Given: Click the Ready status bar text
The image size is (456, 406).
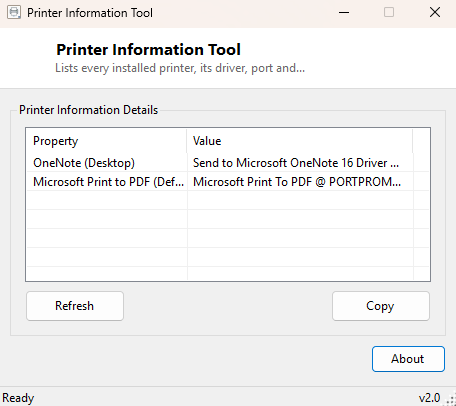Looking at the screenshot, I should click(18, 398).
